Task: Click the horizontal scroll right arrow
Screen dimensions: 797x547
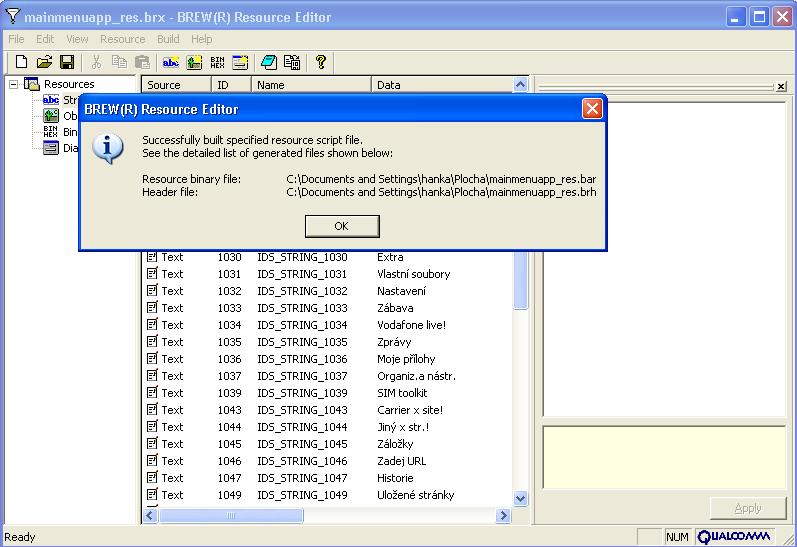Action: [x=503, y=515]
